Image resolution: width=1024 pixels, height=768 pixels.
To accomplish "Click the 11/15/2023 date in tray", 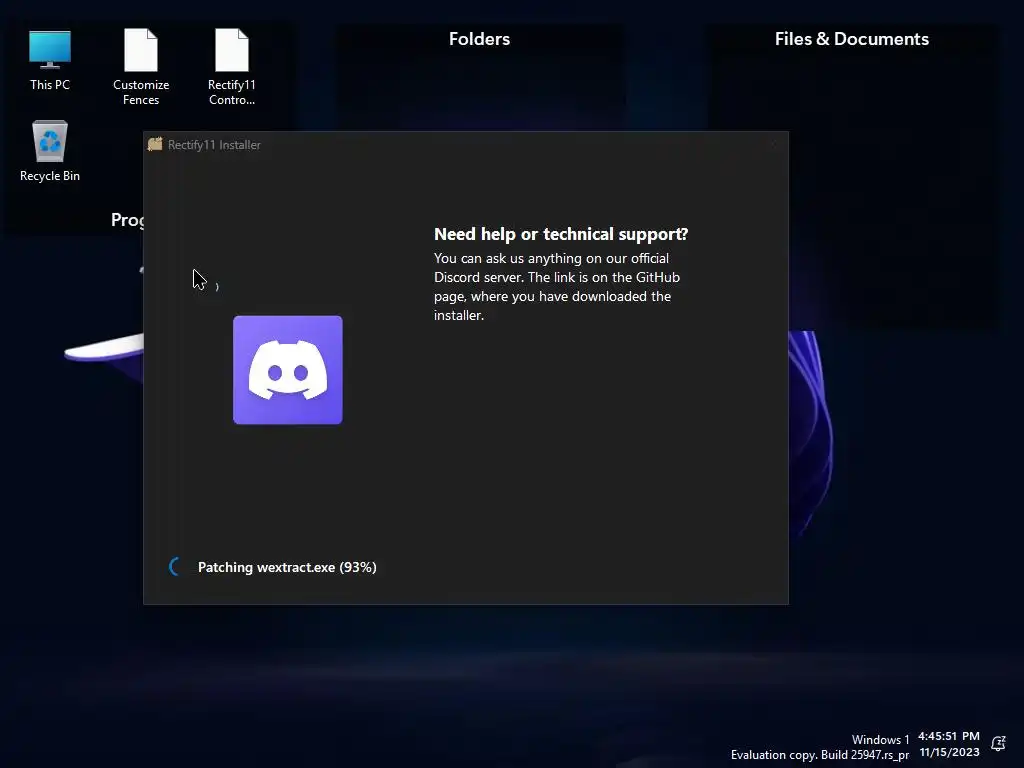I will coord(950,752).
